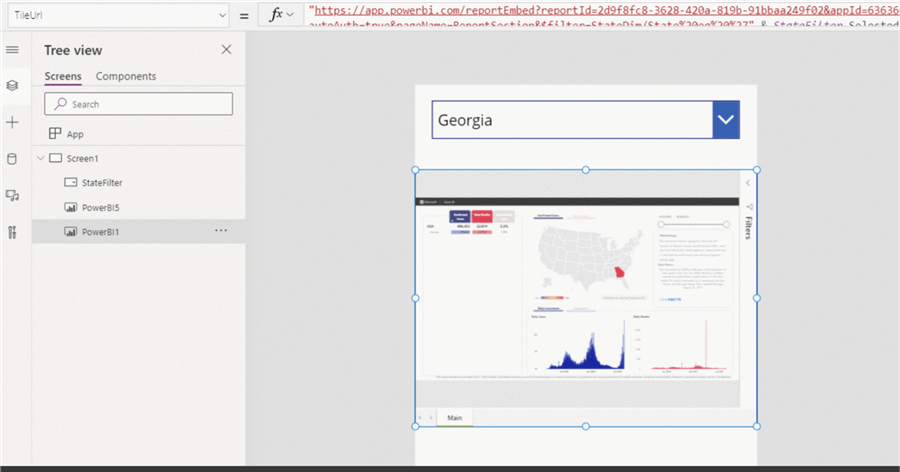The height and width of the screenshot is (472, 900).
Task: Switch to the Screens tab
Action: point(63,76)
